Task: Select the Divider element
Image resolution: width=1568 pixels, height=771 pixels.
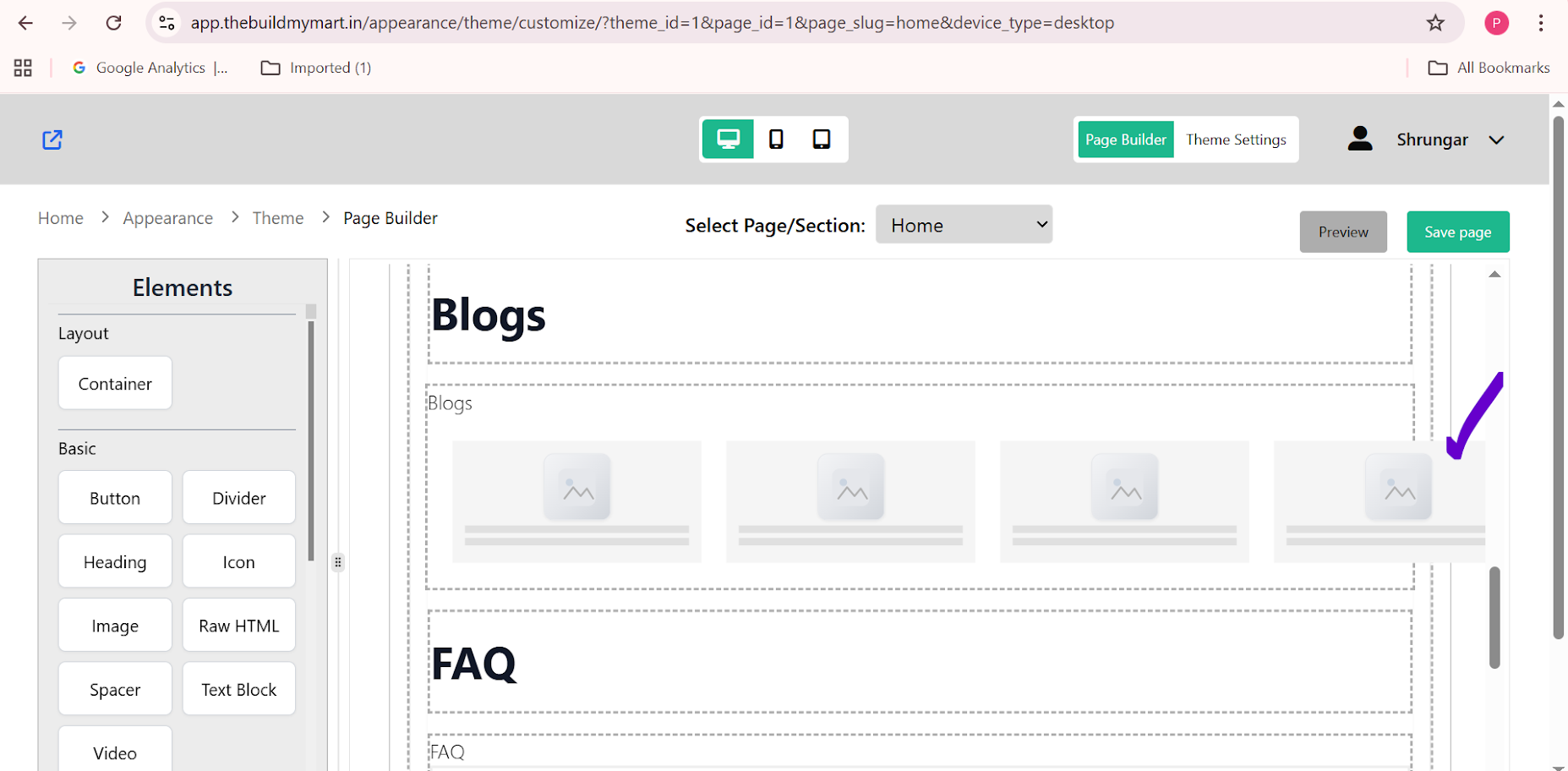Action: pyautogui.click(x=239, y=498)
